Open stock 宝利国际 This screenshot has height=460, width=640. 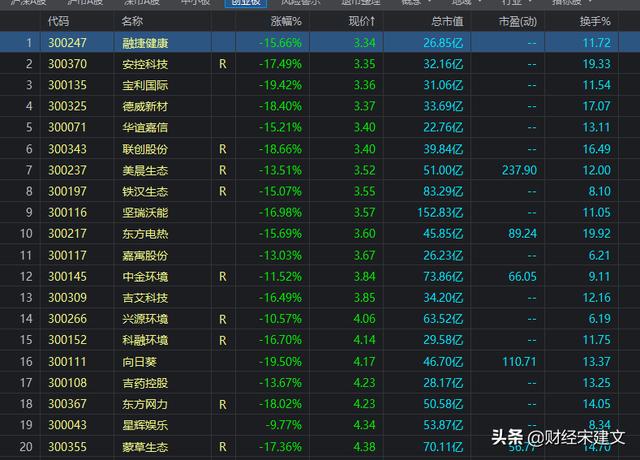click(145, 85)
